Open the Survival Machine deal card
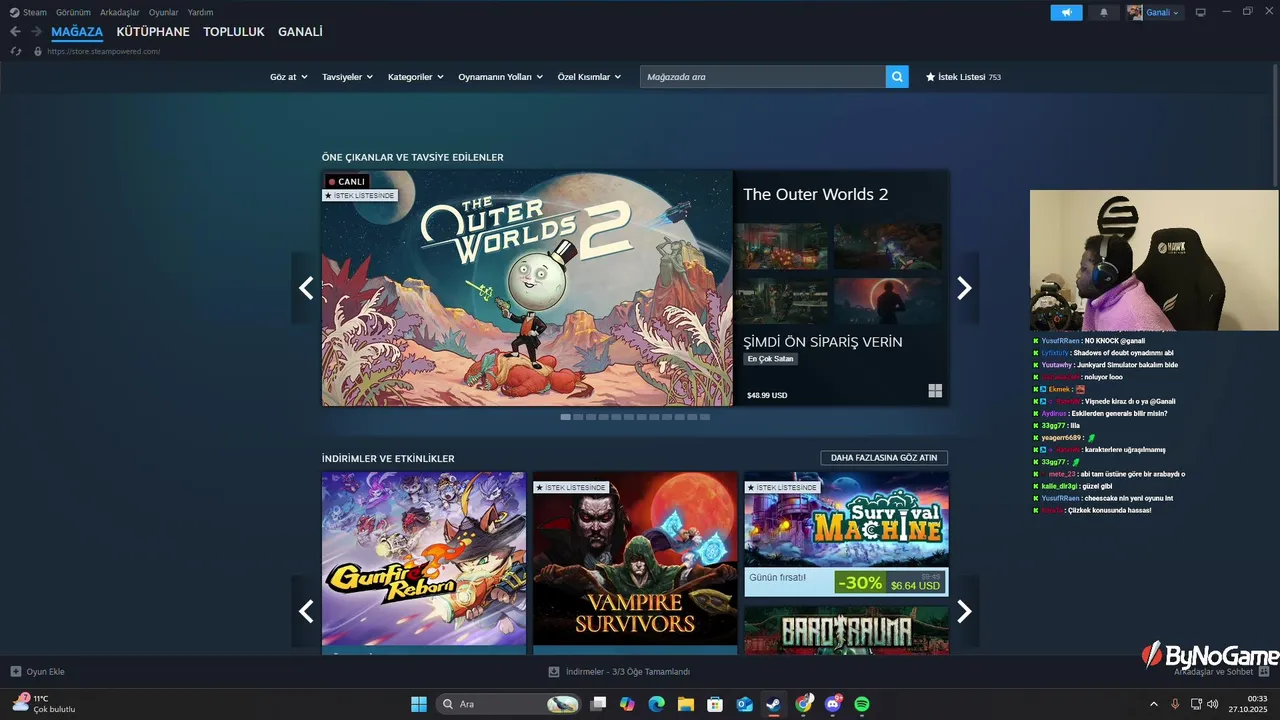The width and height of the screenshot is (1280, 720). pos(846,534)
